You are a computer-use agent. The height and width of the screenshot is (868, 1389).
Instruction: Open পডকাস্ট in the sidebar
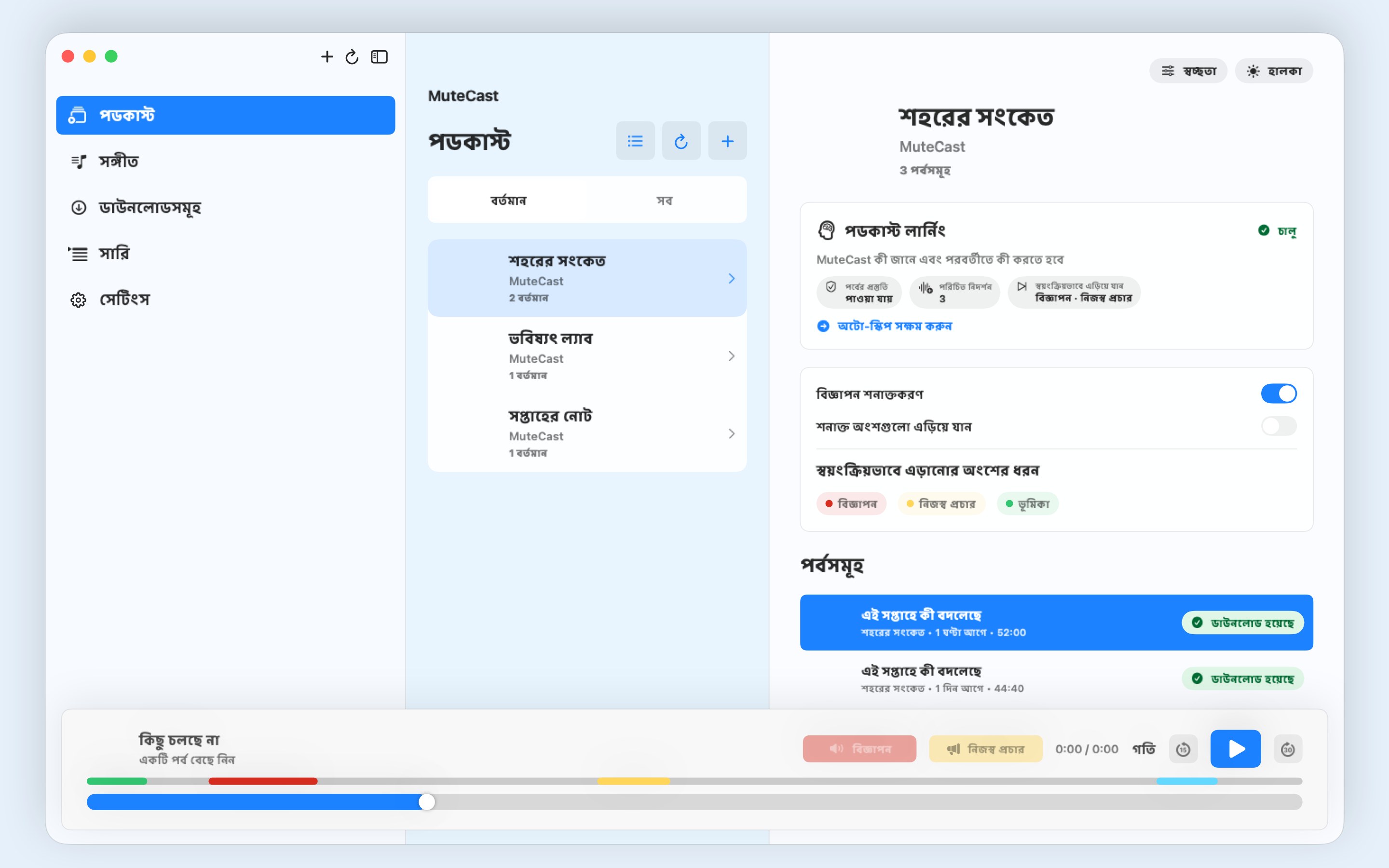226,115
